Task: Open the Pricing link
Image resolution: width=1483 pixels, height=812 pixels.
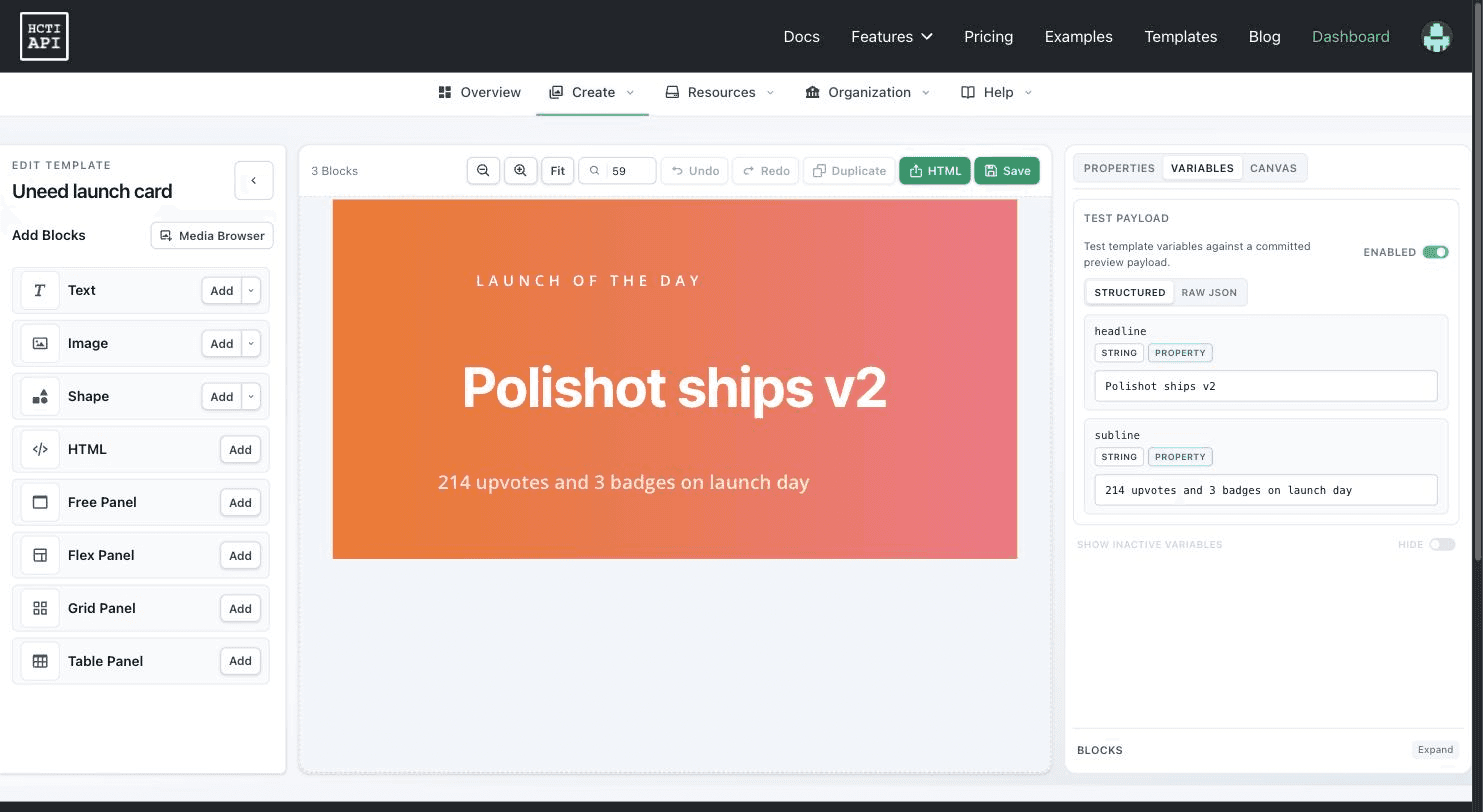Action: pyautogui.click(x=988, y=36)
